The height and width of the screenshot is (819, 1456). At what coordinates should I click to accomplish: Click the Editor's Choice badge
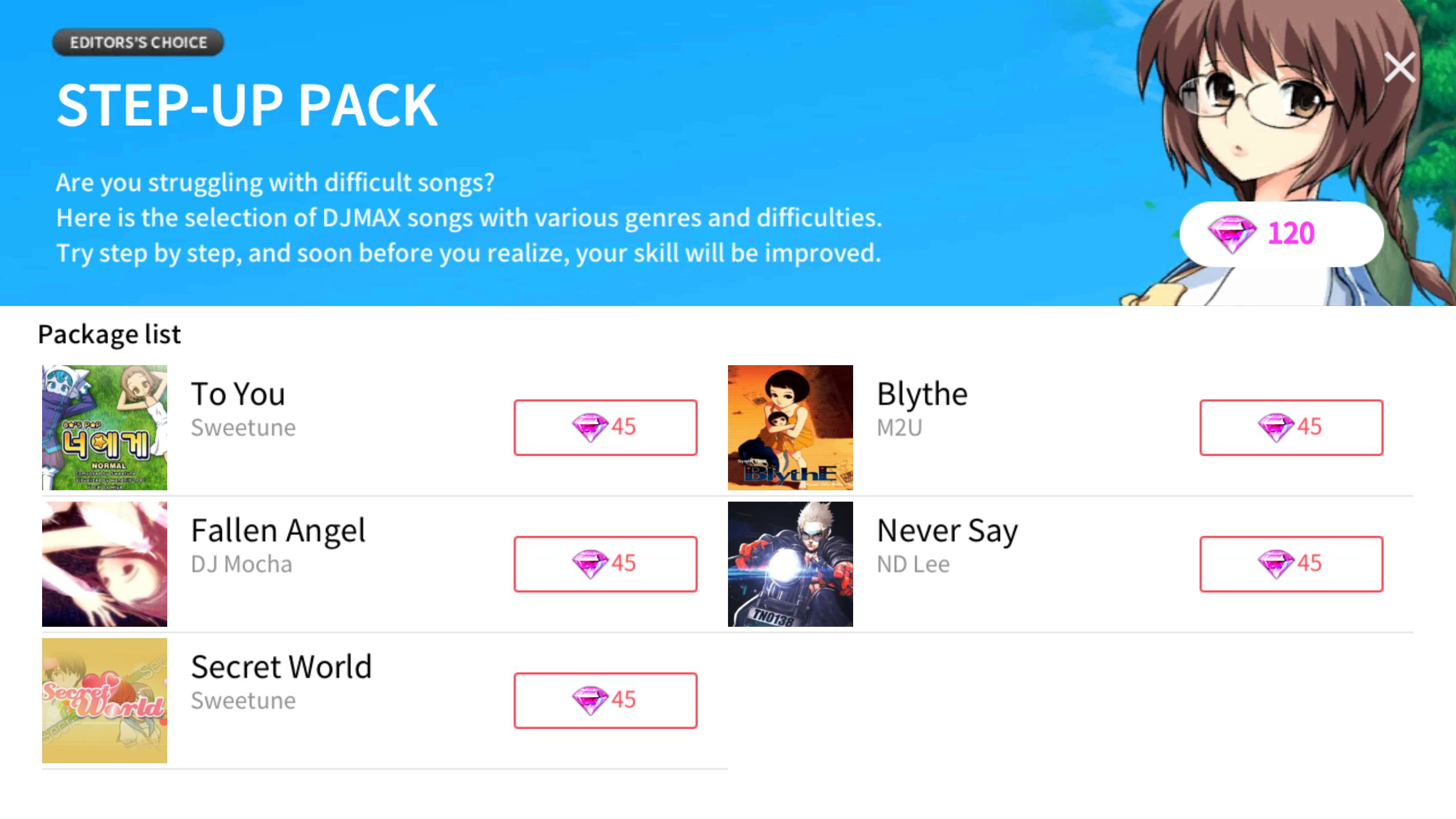click(x=138, y=42)
